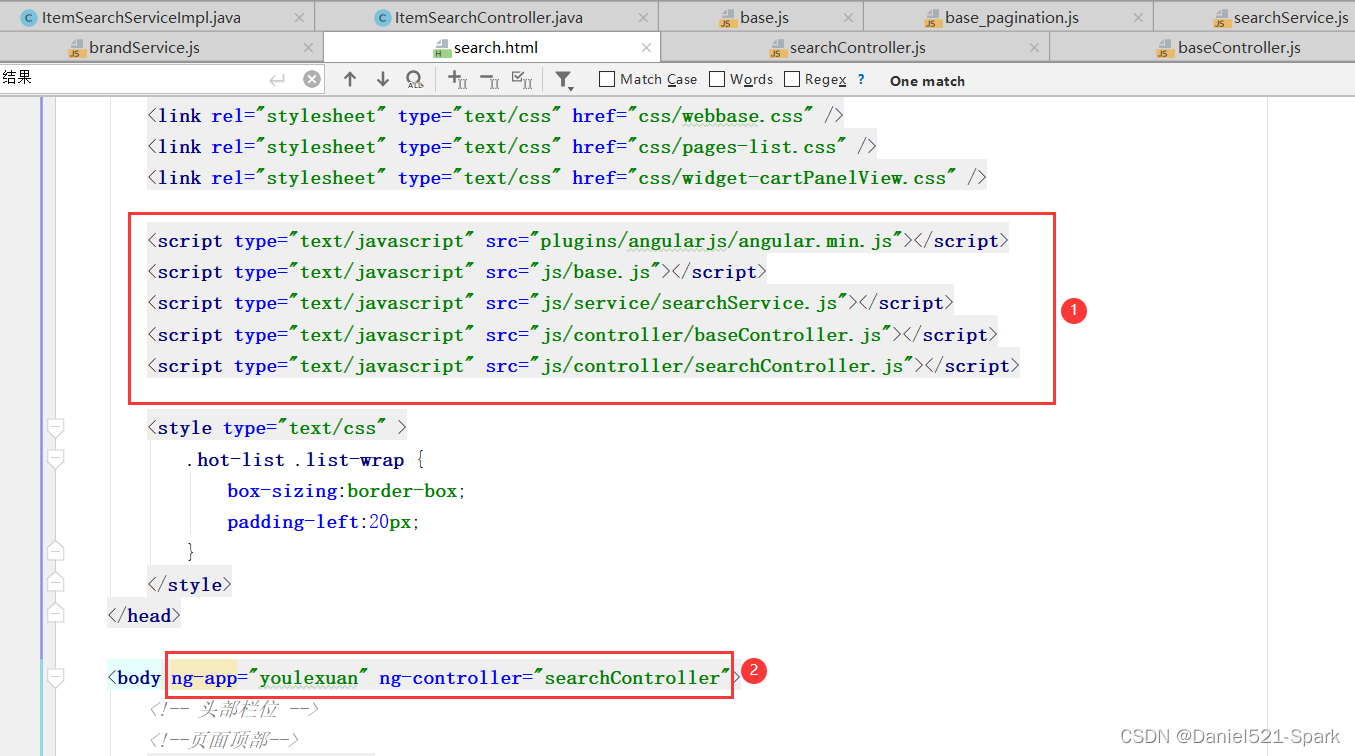Image resolution: width=1355 pixels, height=756 pixels.
Task: Toggle the Words checkbox
Action: [x=717, y=79]
